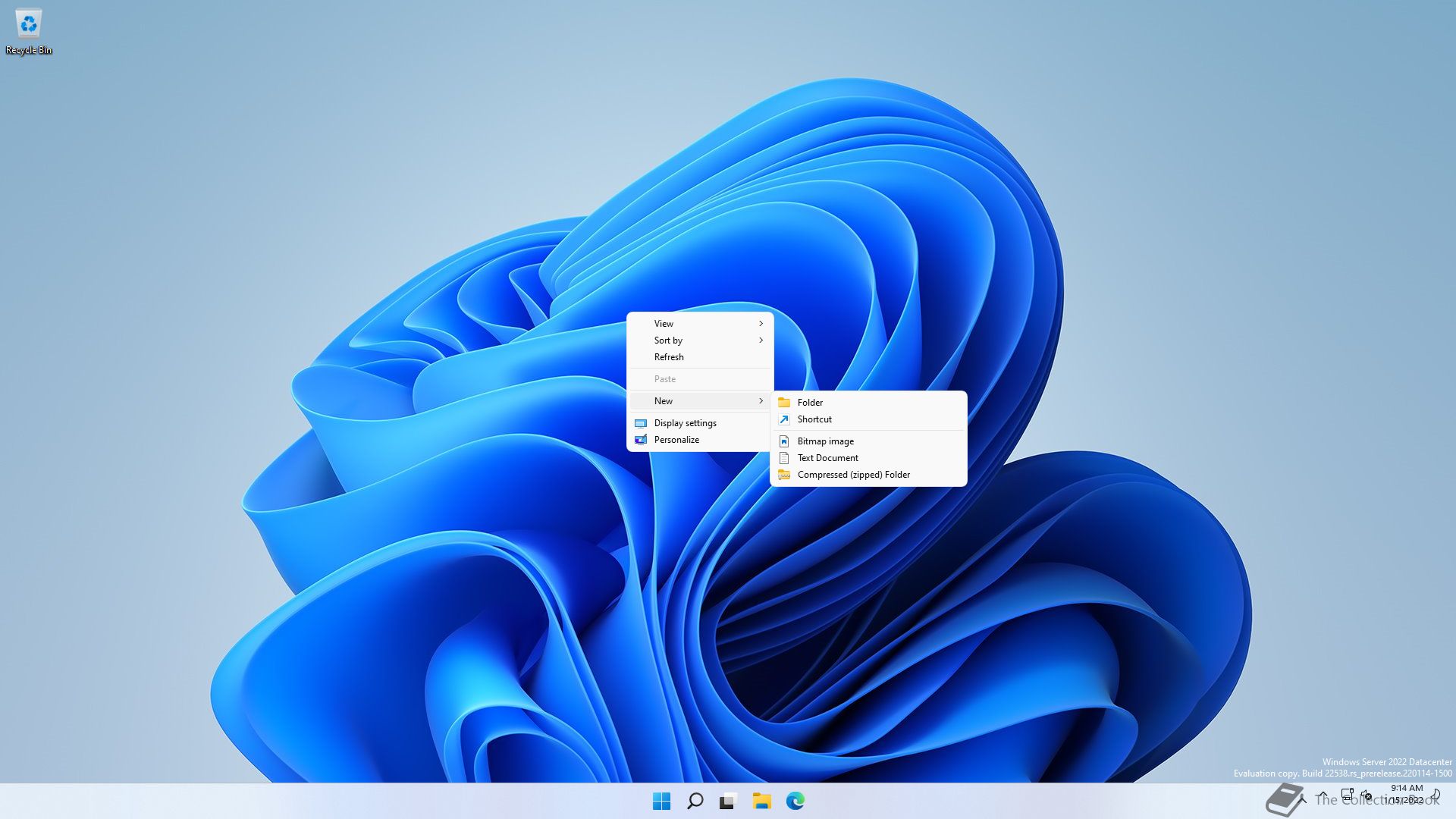Click the View submenu chevron arrow
Viewport: 1456px width, 819px height.
761,324
